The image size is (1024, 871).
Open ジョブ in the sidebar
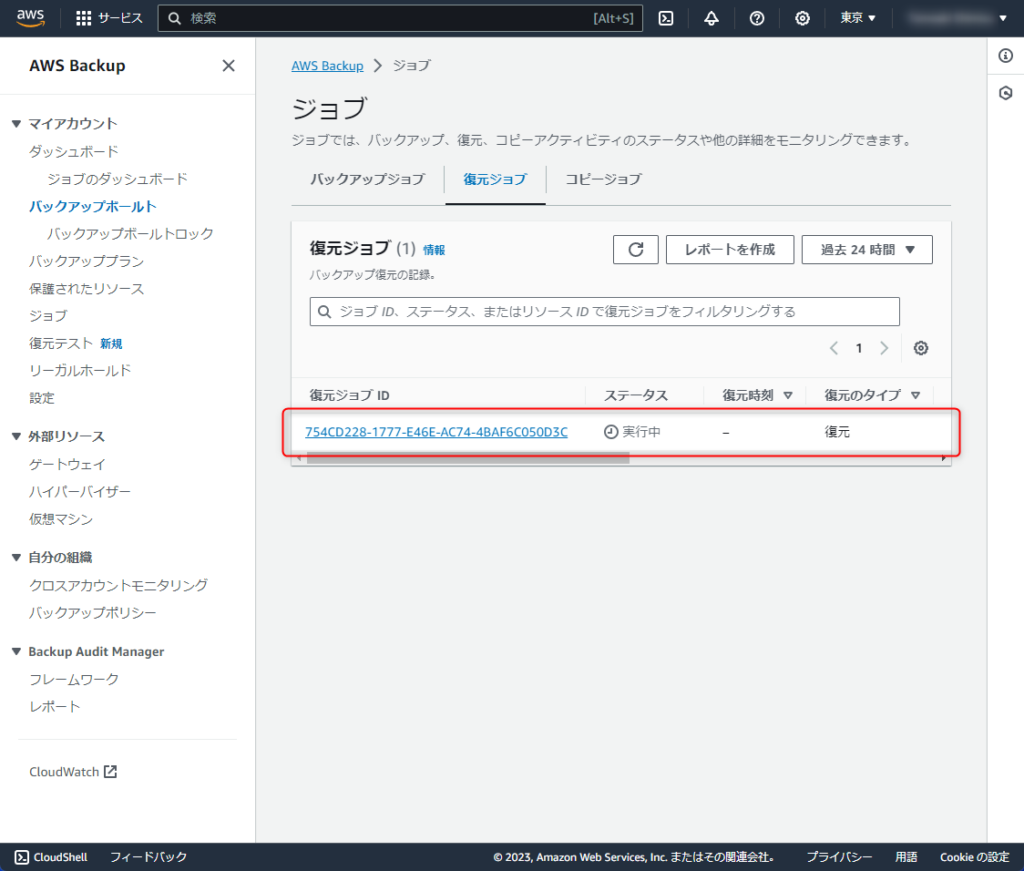pyautogui.click(x=48, y=316)
